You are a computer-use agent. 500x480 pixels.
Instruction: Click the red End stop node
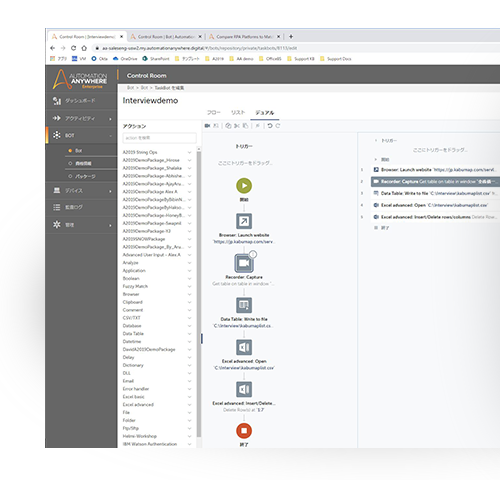[x=244, y=431]
